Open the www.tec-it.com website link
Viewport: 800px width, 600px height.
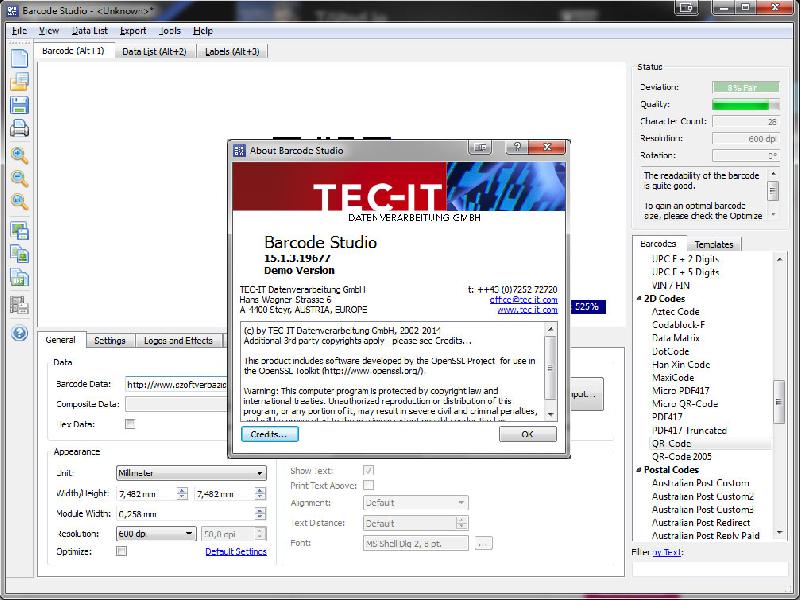[x=528, y=310]
